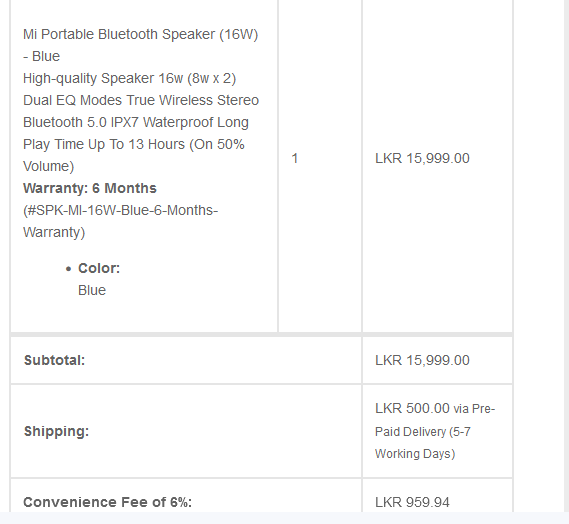Viewport: 569px width, 524px height.
Task: Click the Pre-Paid Delivery (5-7 Working Days) text
Action: coord(435,431)
